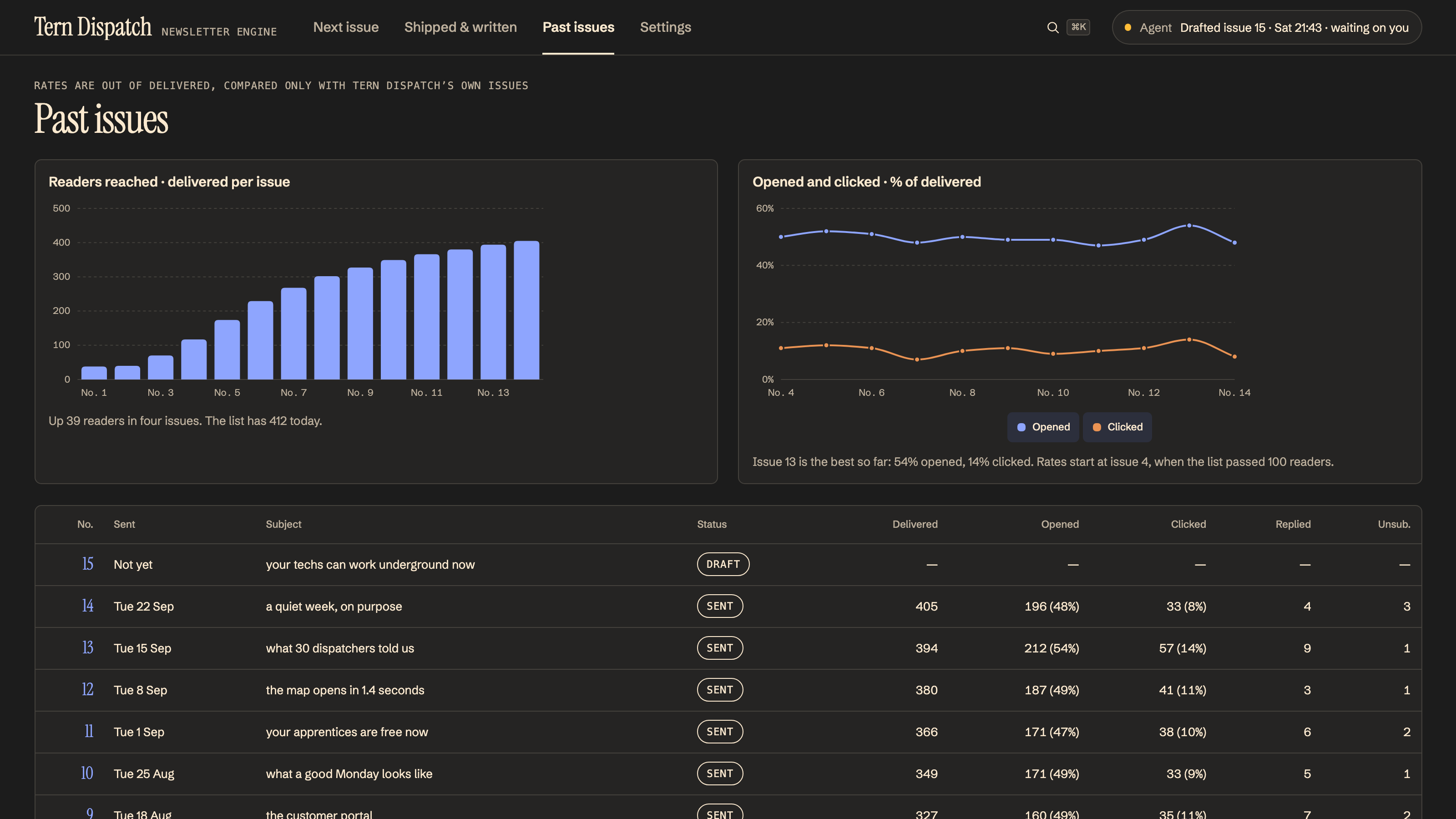Click the SENT badge for issue 12

pos(719,690)
